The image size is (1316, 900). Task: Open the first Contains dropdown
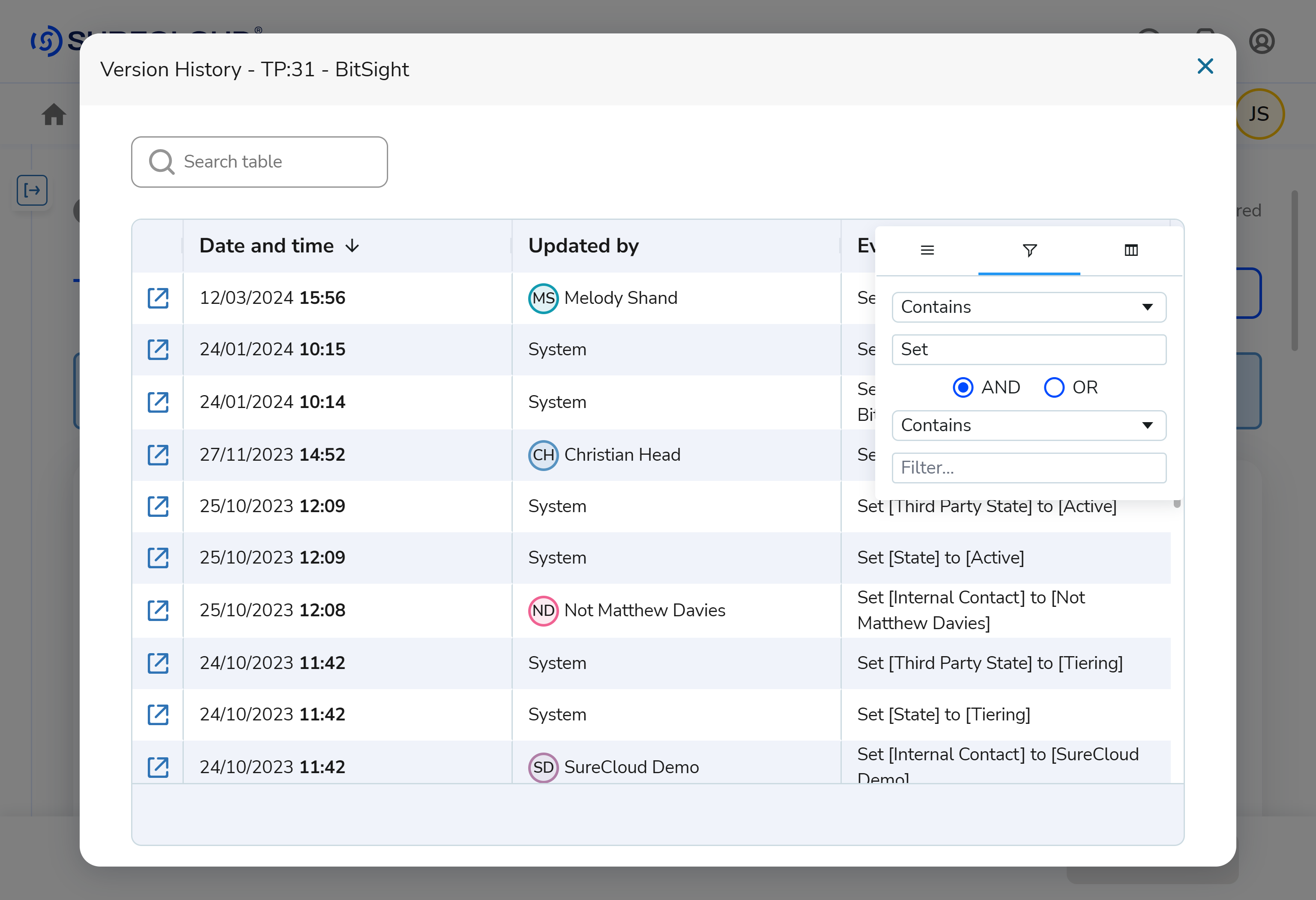pos(1028,307)
